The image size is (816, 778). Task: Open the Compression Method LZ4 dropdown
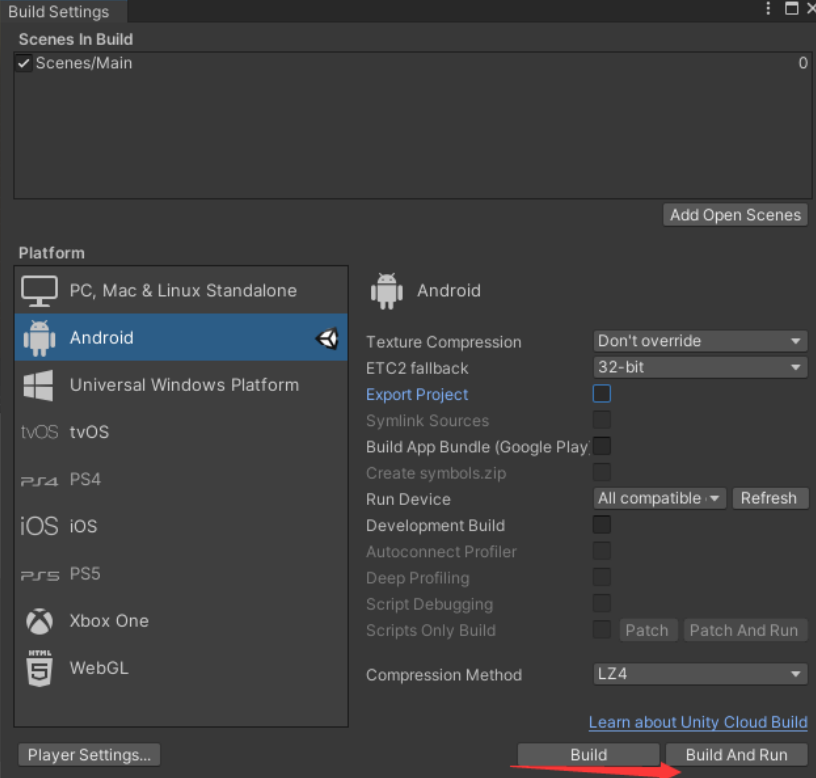click(700, 674)
